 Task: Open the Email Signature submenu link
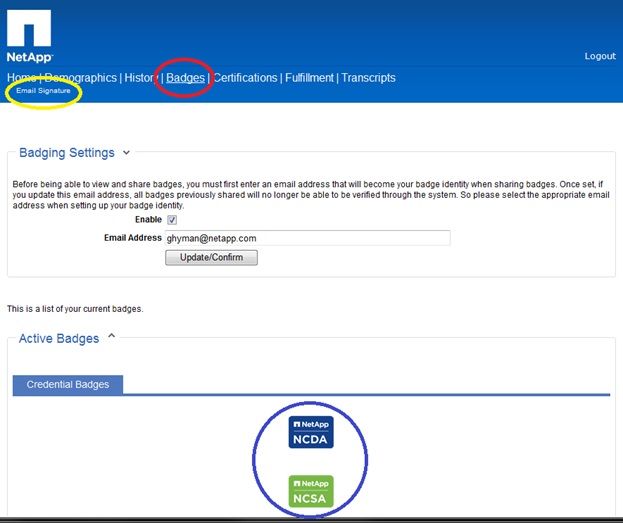coord(43,91)
